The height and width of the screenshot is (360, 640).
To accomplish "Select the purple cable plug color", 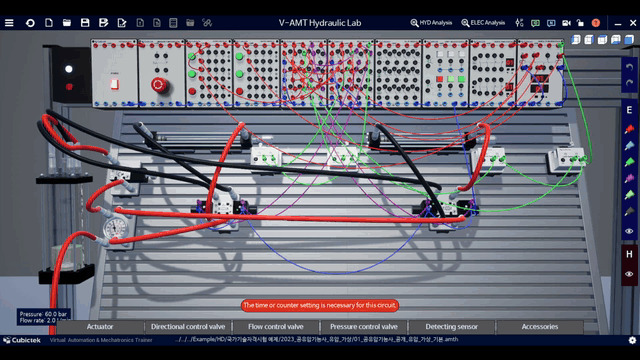I will [629, 178].
